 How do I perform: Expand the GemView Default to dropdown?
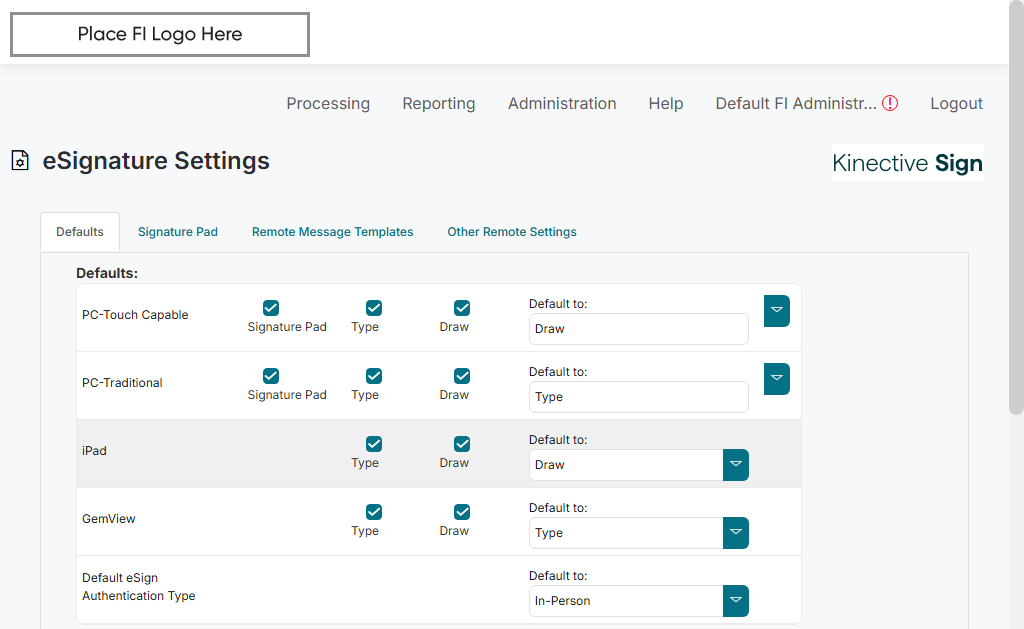pos(736,533)
